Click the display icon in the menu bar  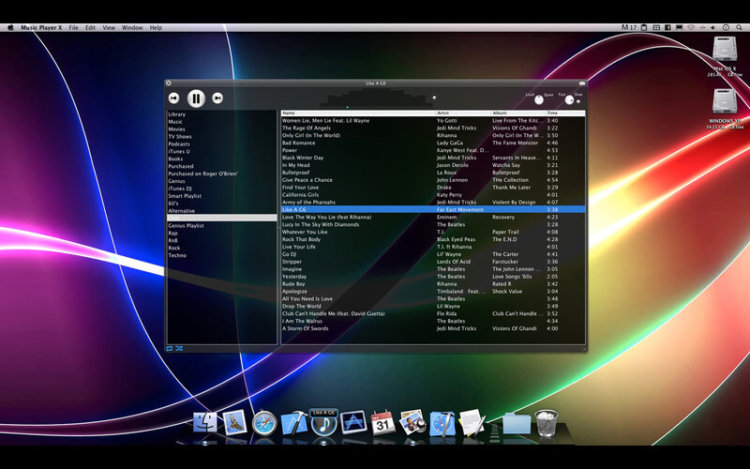tap(679, 28)
